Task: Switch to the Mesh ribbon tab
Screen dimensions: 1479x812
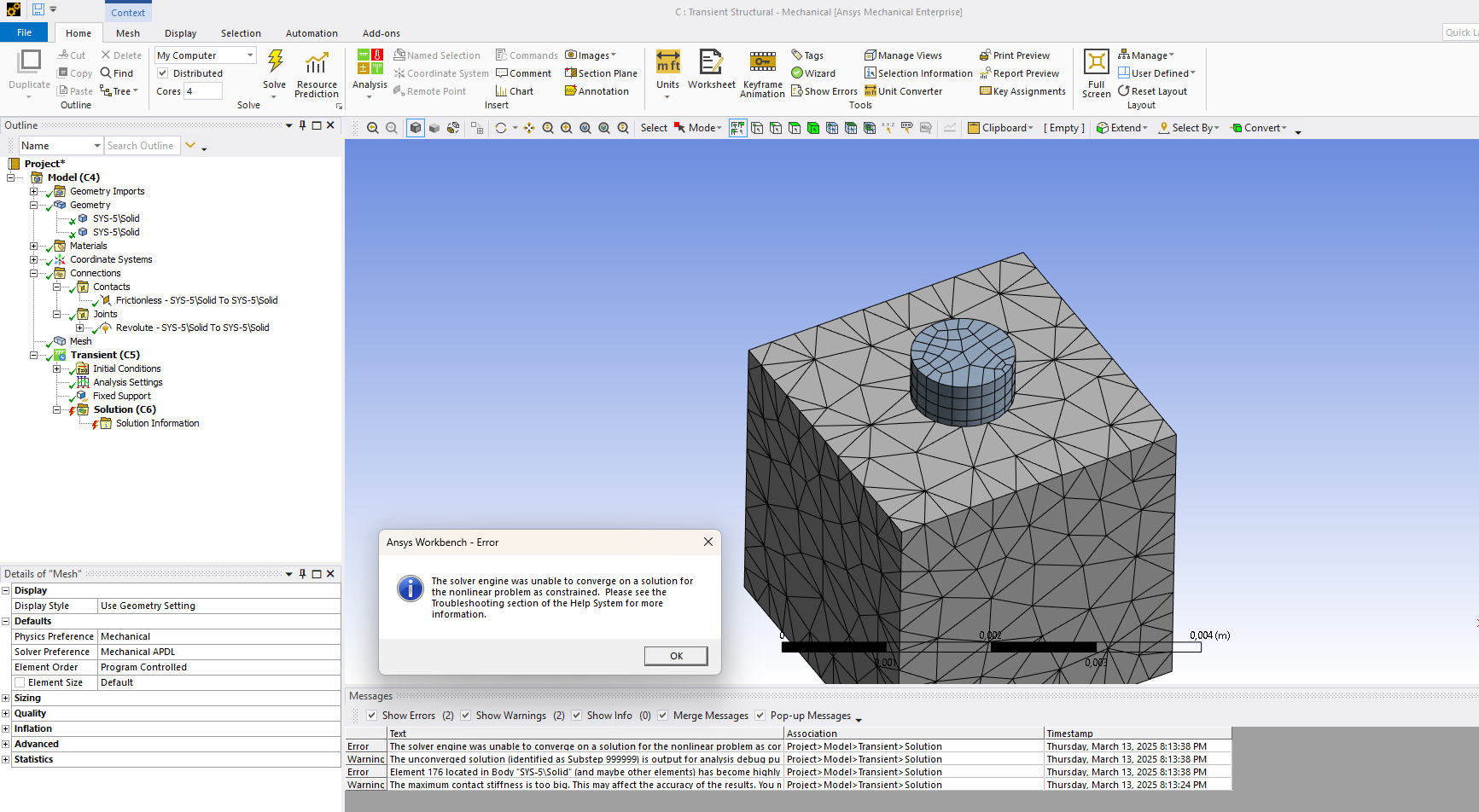Action: point(128,33)
